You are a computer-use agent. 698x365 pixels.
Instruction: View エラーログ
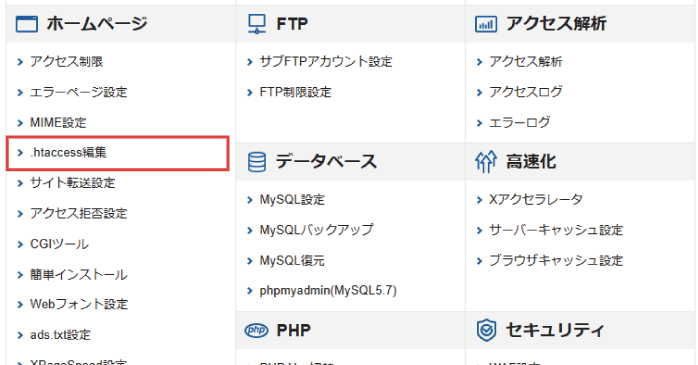pos(519,122)
